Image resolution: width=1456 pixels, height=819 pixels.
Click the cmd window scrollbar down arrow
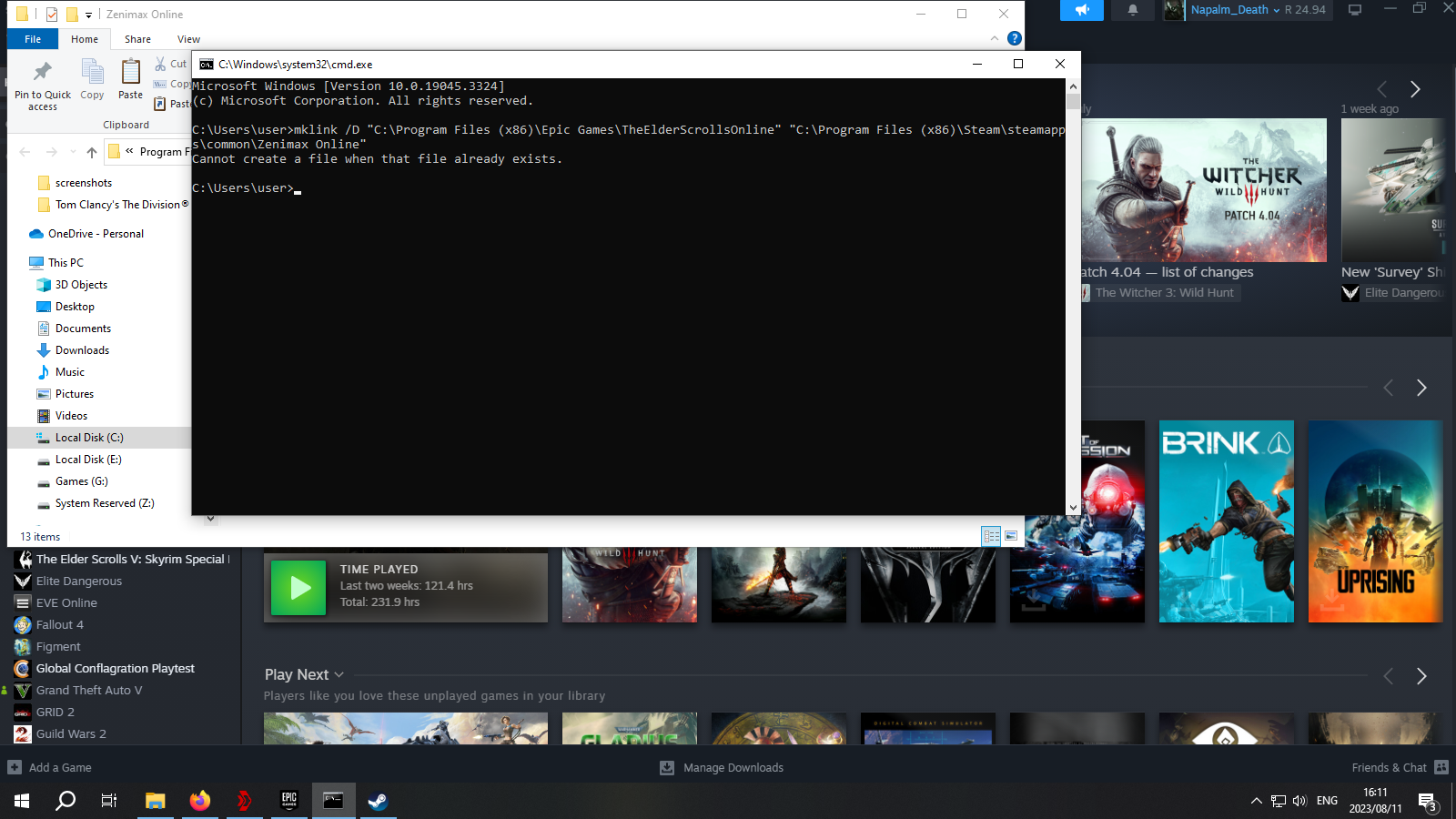1073,508
